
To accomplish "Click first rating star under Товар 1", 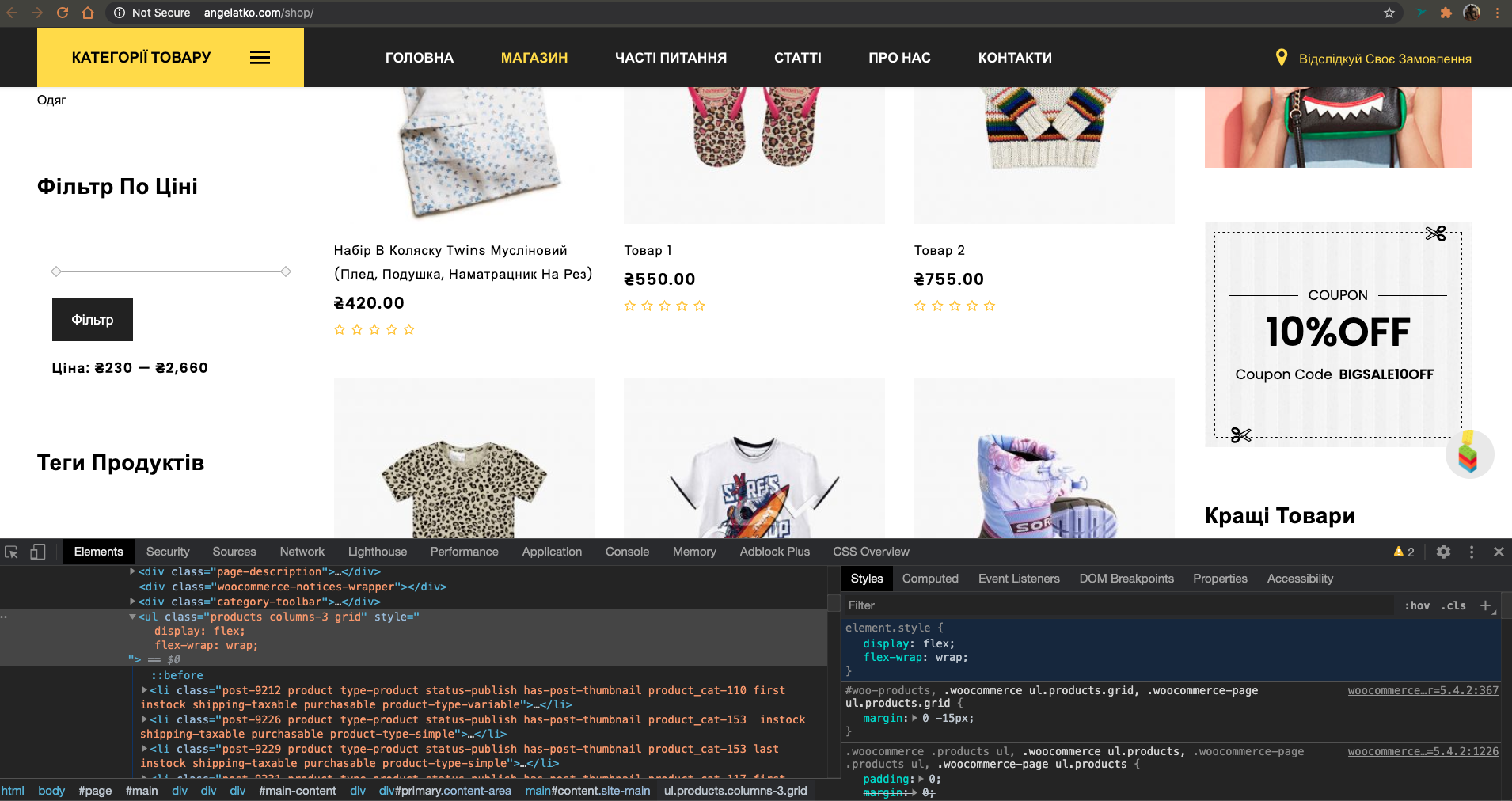I will point(630,306).
